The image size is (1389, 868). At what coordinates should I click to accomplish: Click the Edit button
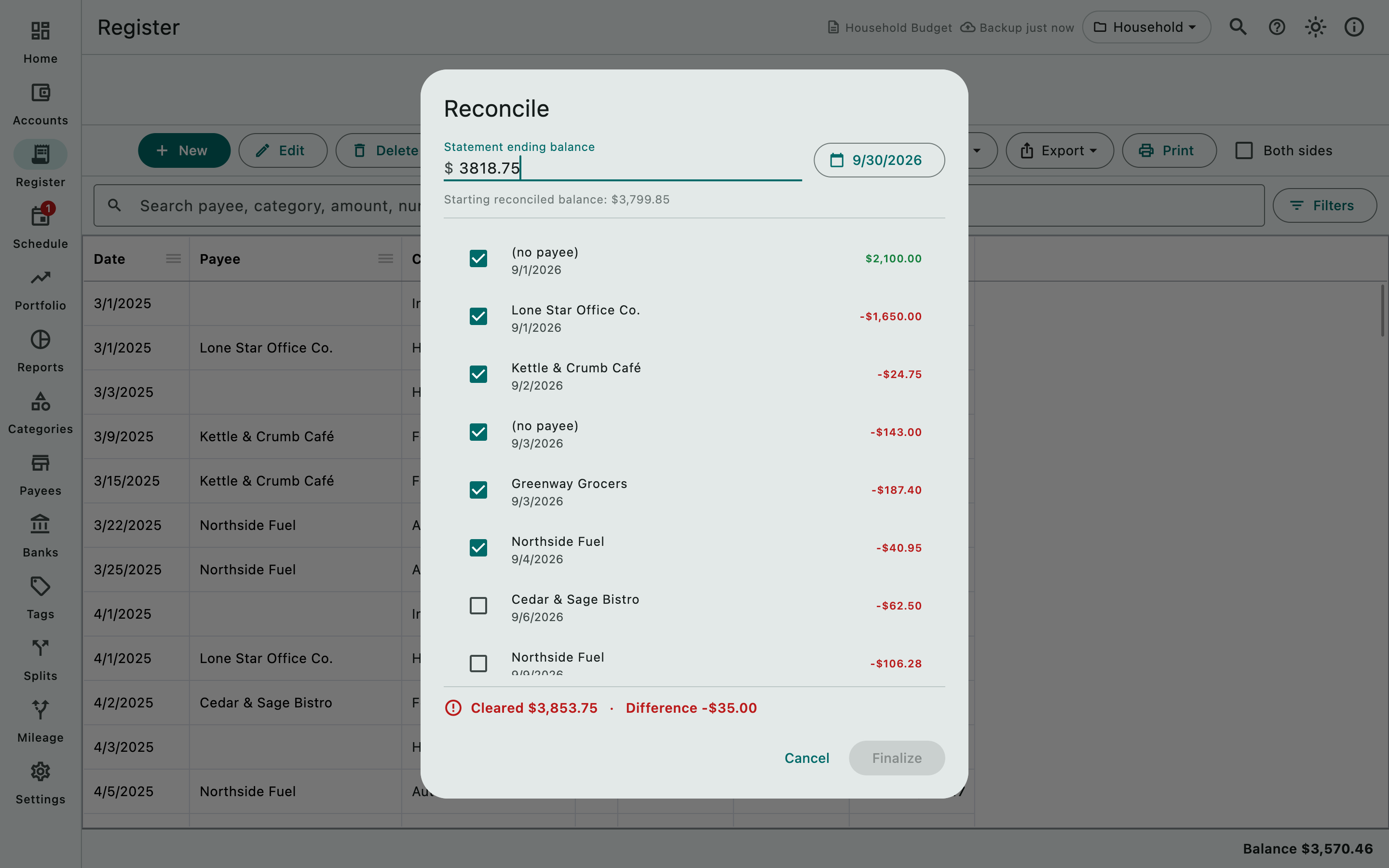pos(283,150)
